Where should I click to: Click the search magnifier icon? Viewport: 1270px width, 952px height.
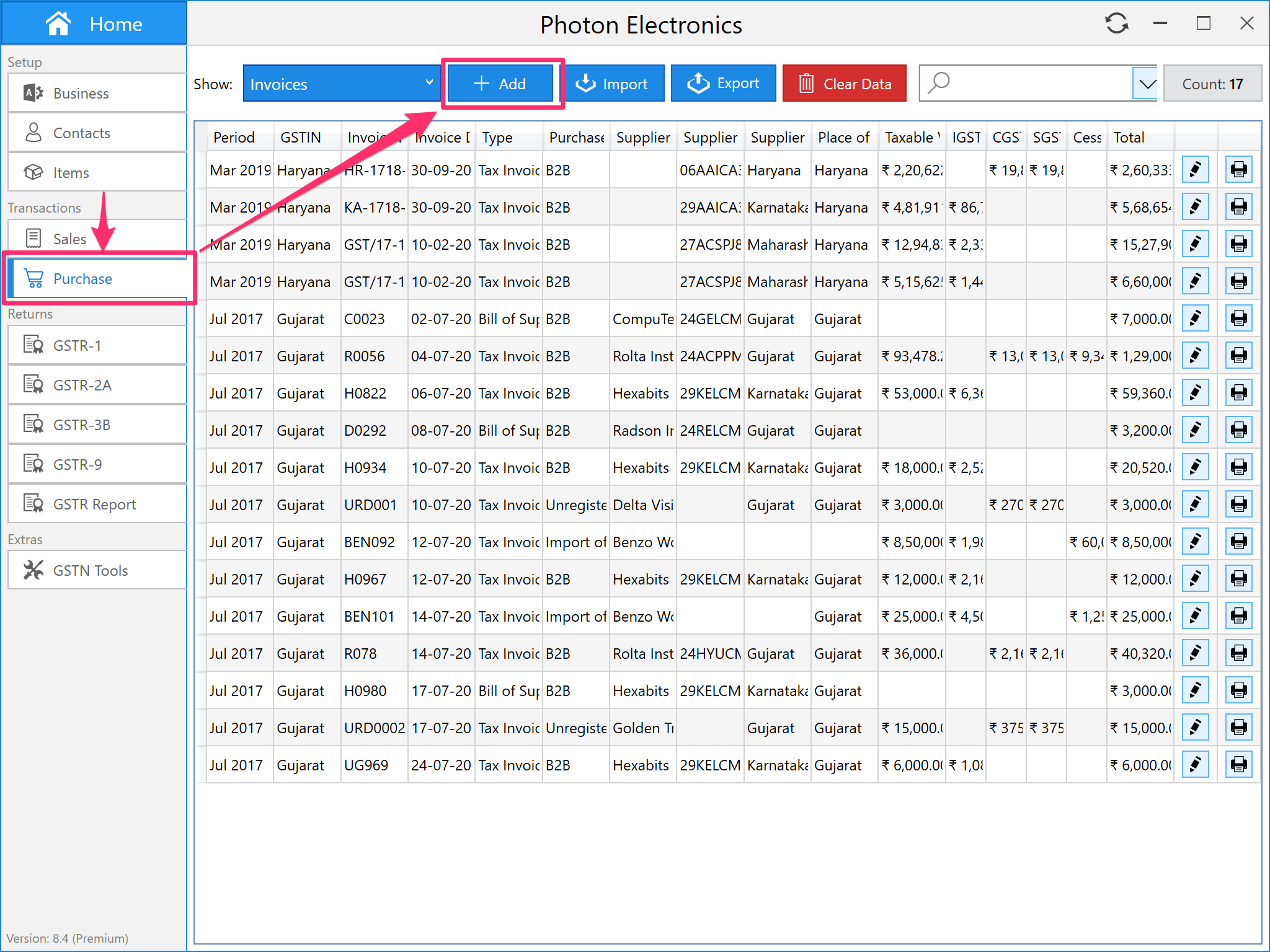[x=939, y=83]
